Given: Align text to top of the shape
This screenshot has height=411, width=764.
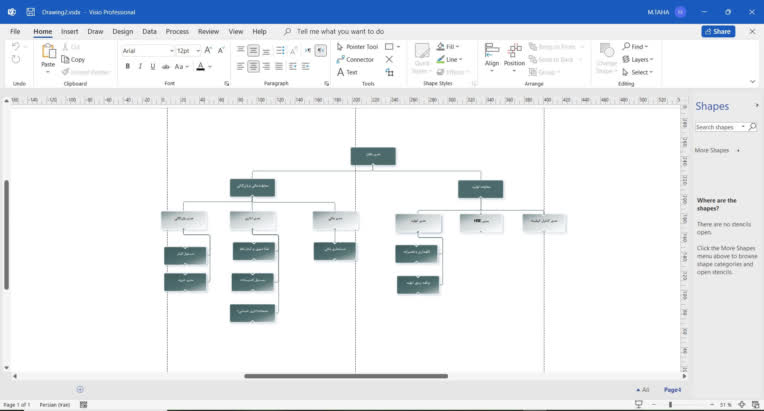Looking at the screenshot, I should tap(241, 50).
